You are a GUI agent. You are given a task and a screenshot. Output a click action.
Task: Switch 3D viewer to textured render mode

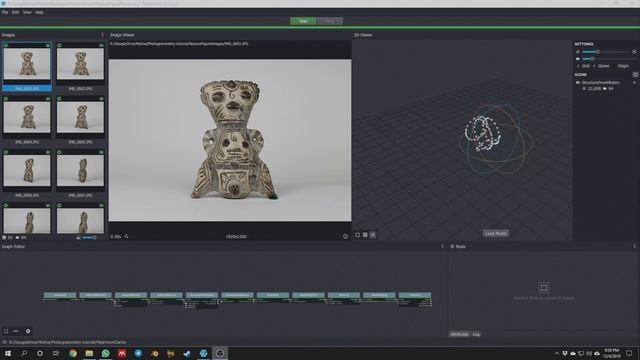pyautogui.click(x=373, y=235)
